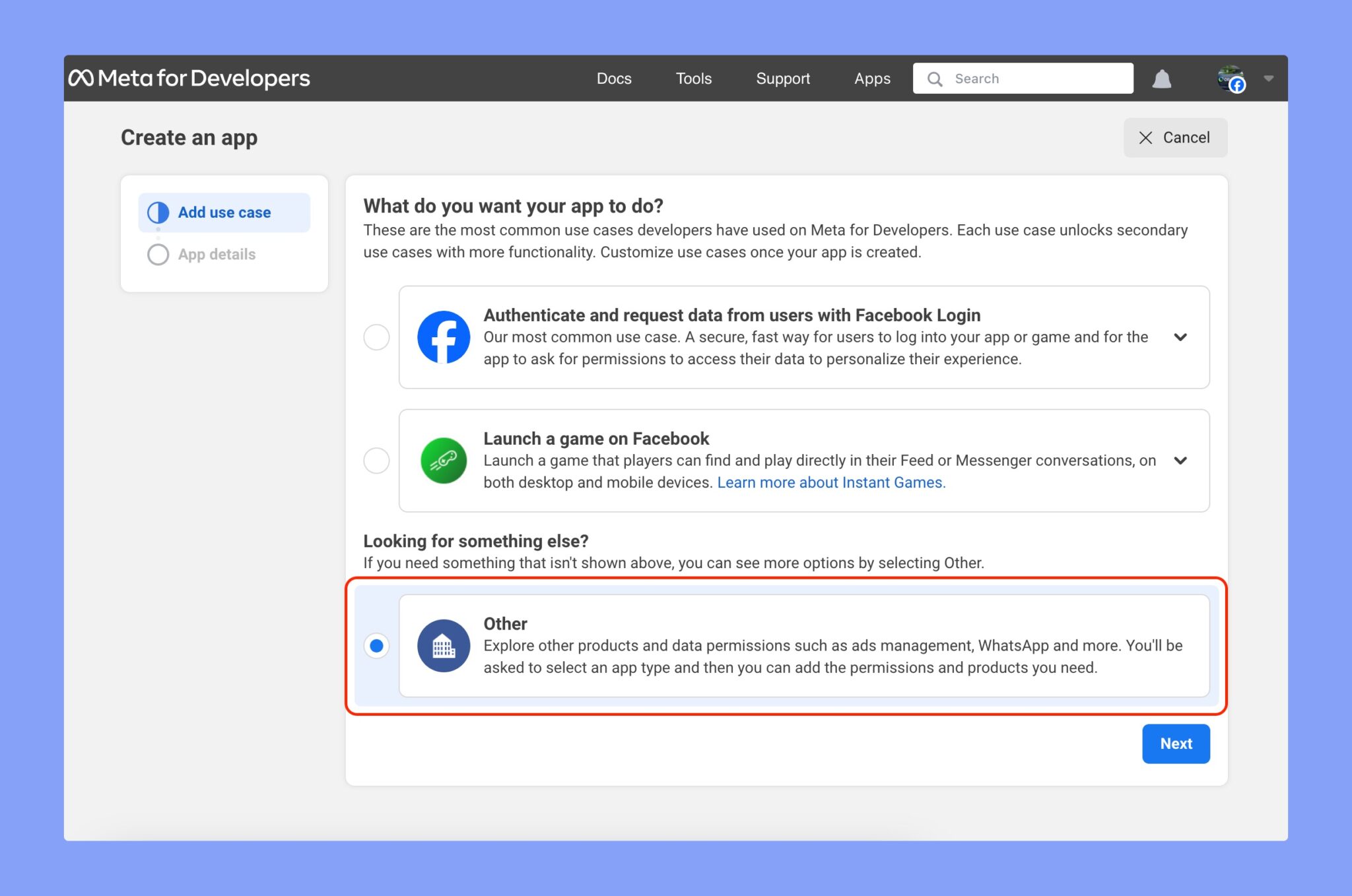Click the Next button
The height and width of the screenshot is (896, 1352).
tap(1176, 744)
